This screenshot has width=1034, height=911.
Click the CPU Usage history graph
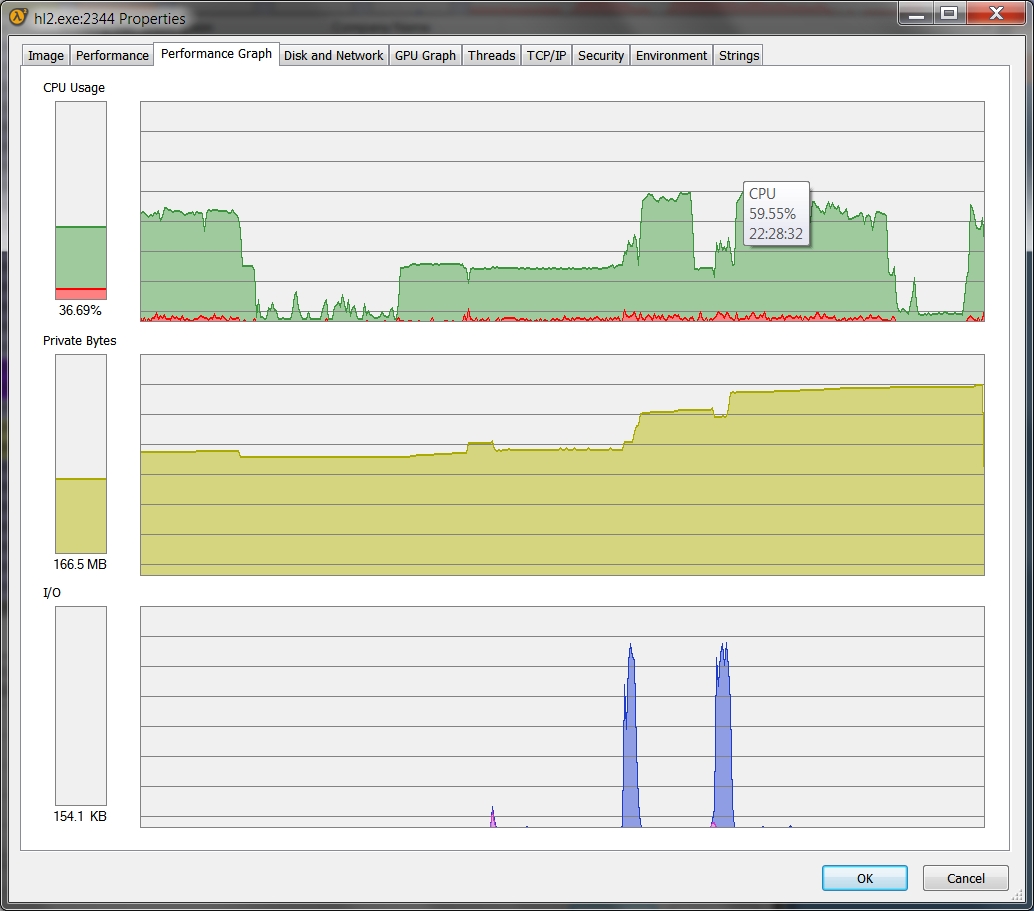(x=563, y=212)
